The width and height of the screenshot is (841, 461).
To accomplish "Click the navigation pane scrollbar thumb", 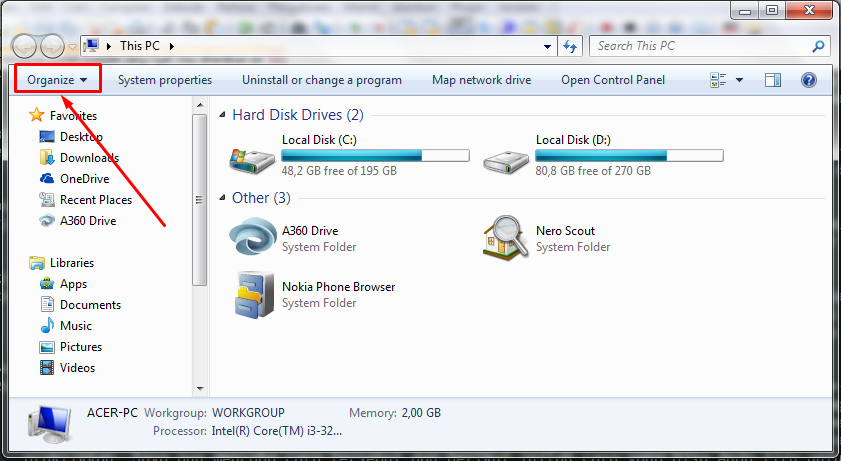I will pos(200,200).
